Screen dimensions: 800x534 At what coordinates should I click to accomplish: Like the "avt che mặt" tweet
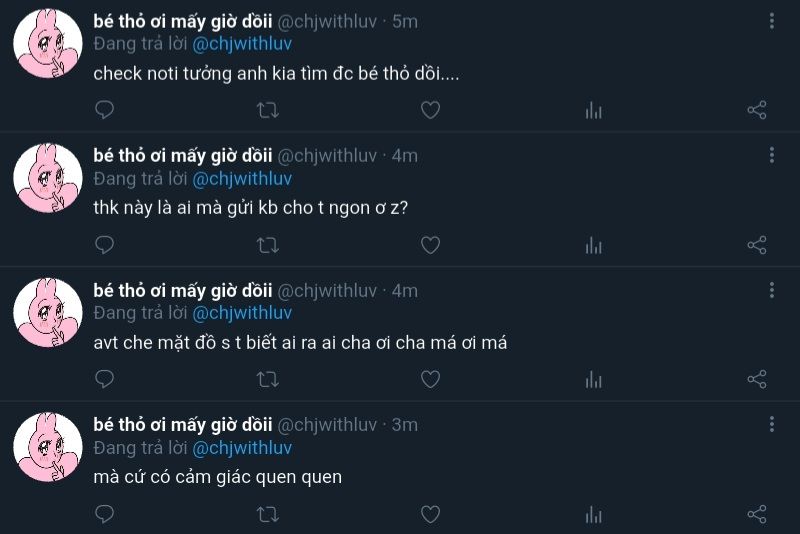pos(430,379)
